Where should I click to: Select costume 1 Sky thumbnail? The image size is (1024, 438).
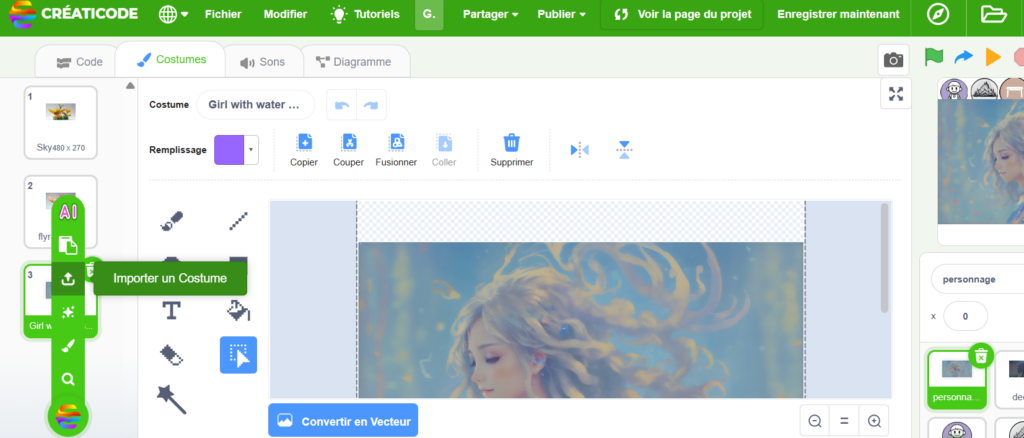click(61, 123)
